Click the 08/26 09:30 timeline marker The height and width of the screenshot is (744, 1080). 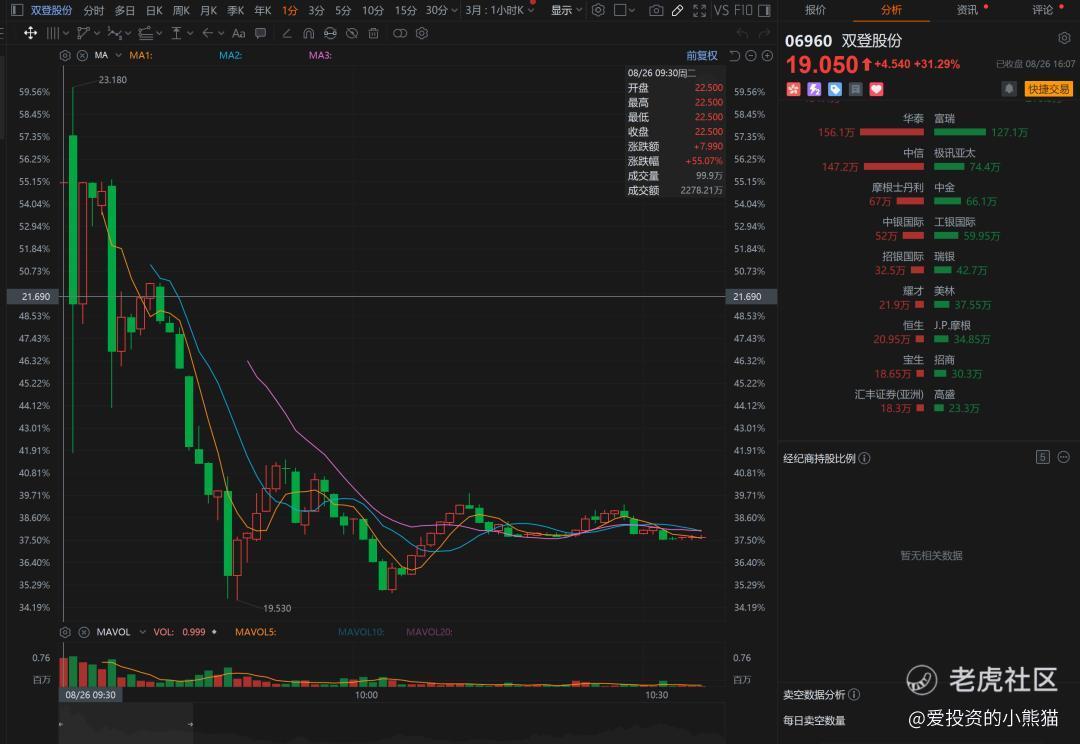[x=90, y=694]
